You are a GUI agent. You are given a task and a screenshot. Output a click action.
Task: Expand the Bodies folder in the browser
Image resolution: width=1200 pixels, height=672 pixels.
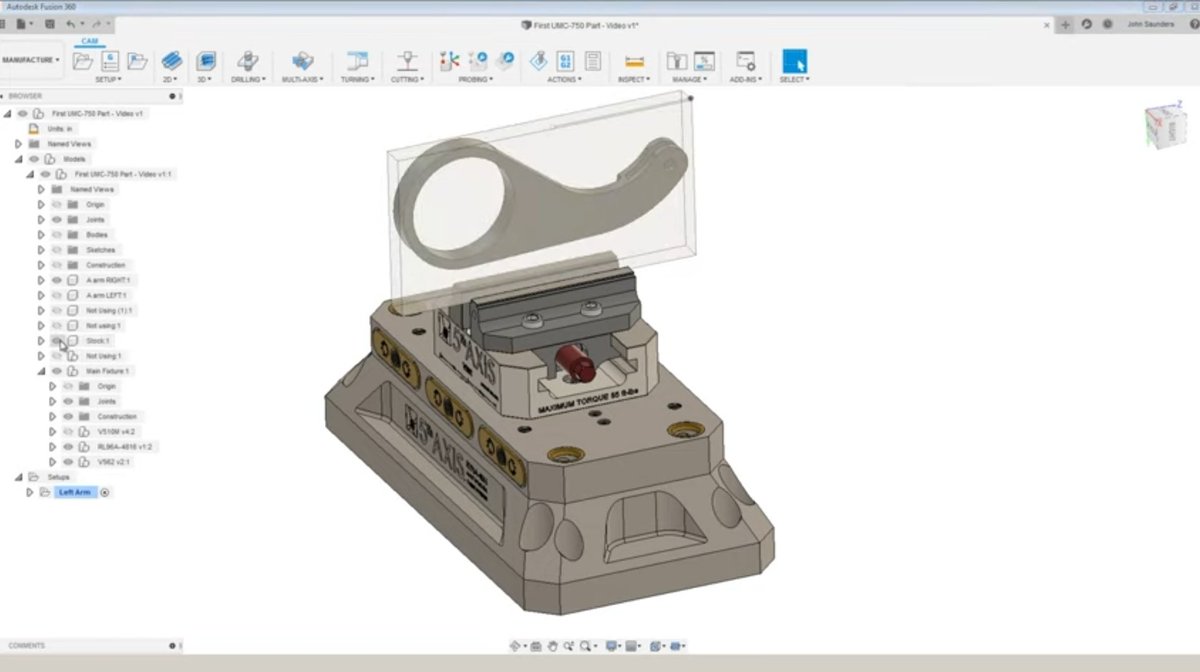click(x=42, y=234)
